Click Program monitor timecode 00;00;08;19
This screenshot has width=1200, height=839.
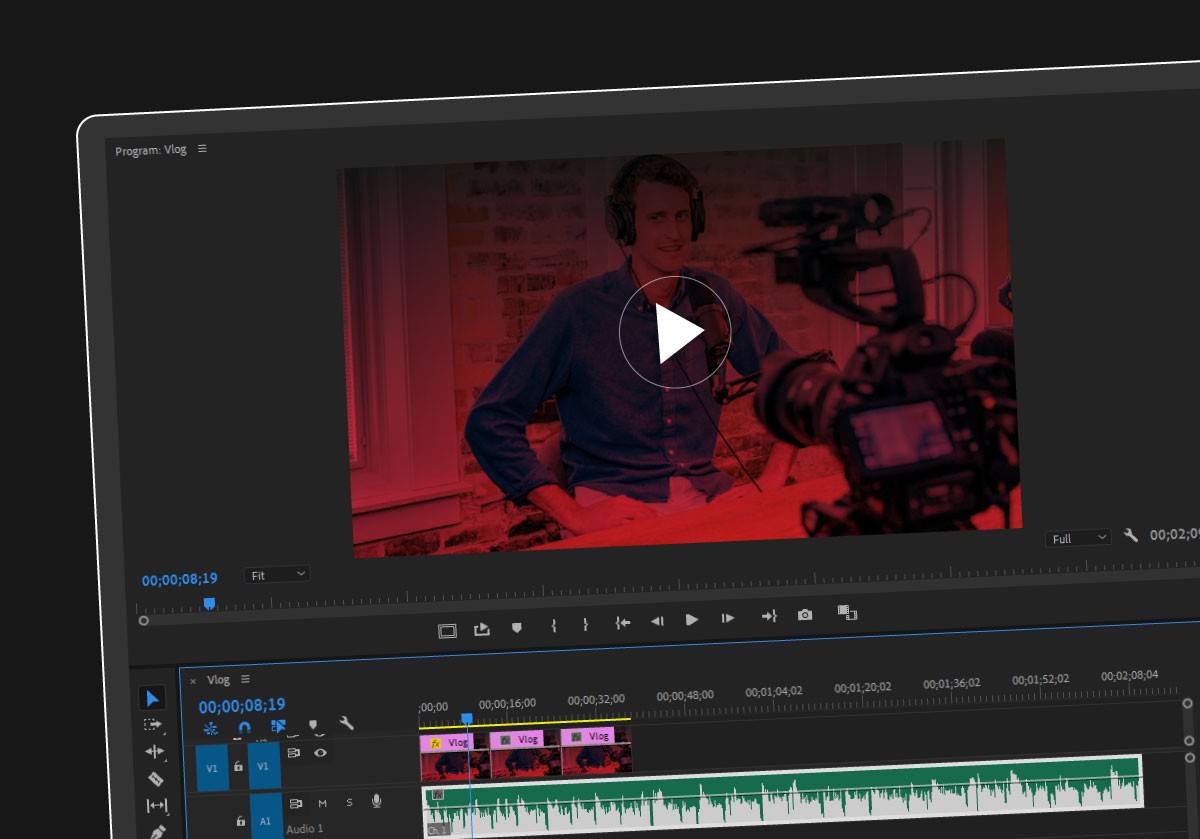(180, 579)
